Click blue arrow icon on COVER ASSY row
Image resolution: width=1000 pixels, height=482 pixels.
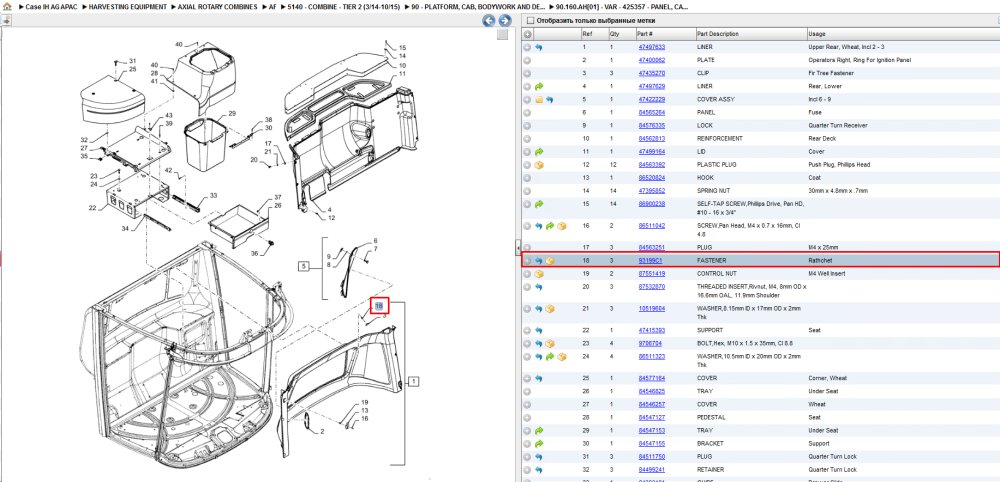point(550,99)
